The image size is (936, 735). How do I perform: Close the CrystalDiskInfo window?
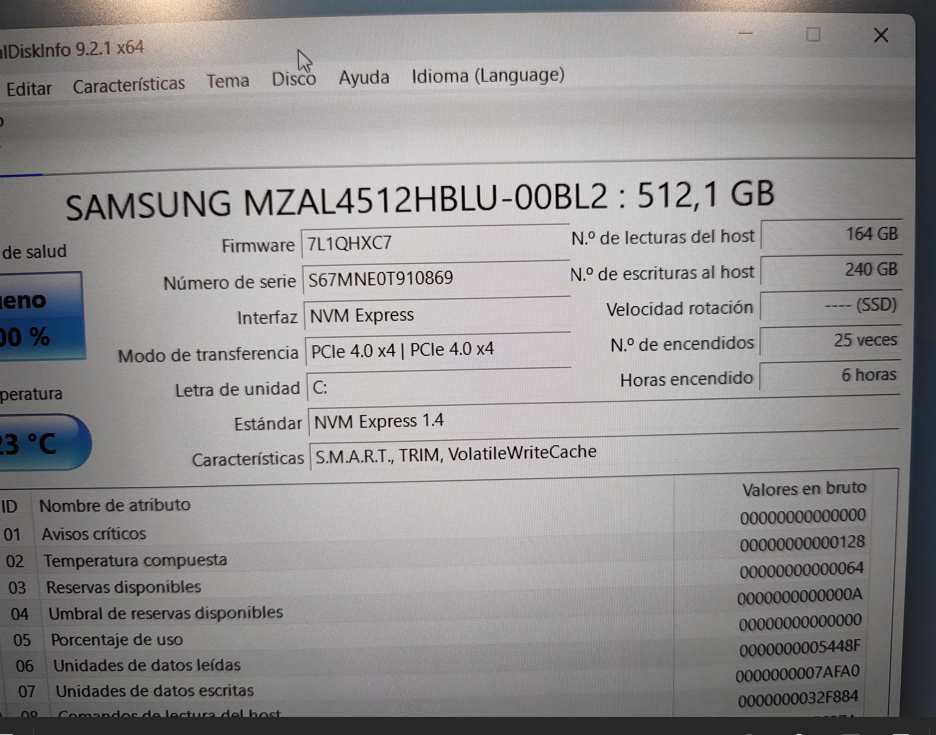coord(880,35)
